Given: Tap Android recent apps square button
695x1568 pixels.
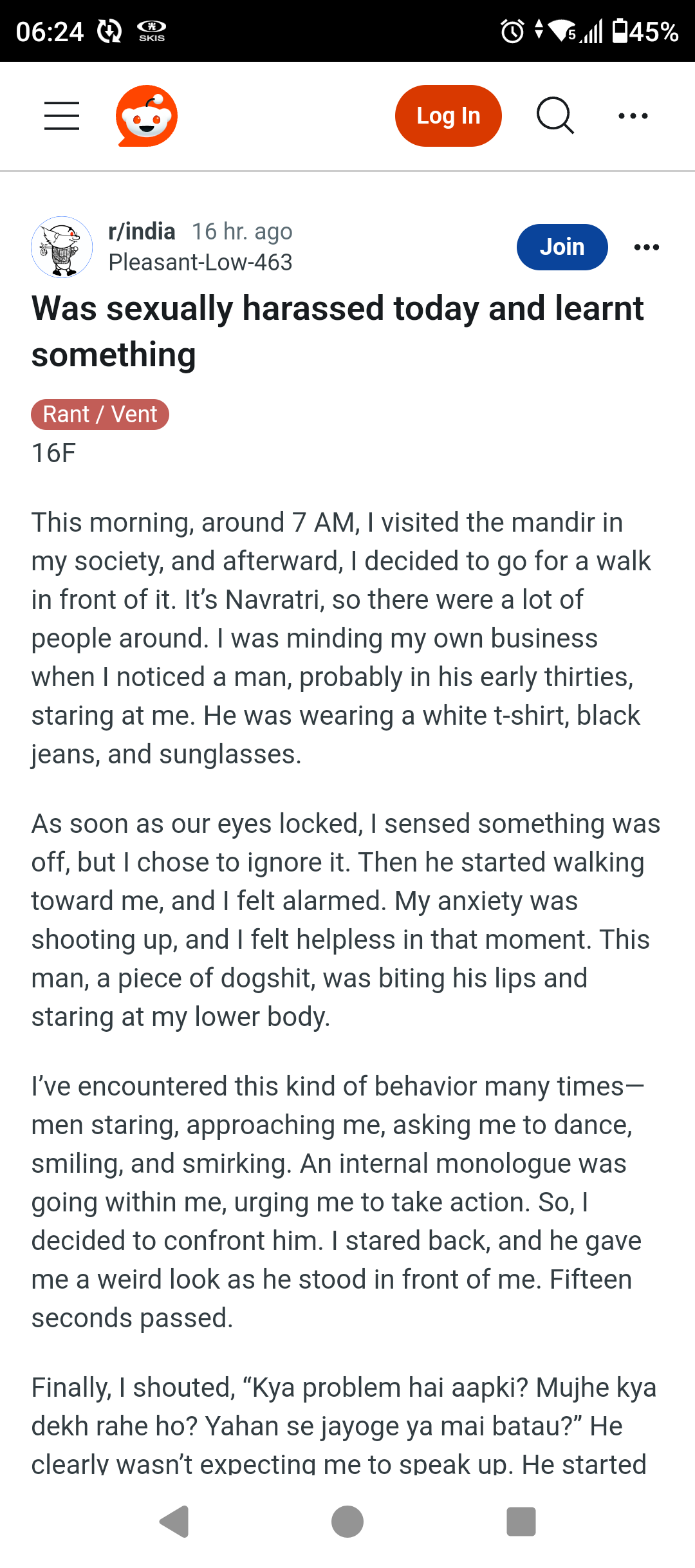Looking at the screenshot, I should 521,1522.
